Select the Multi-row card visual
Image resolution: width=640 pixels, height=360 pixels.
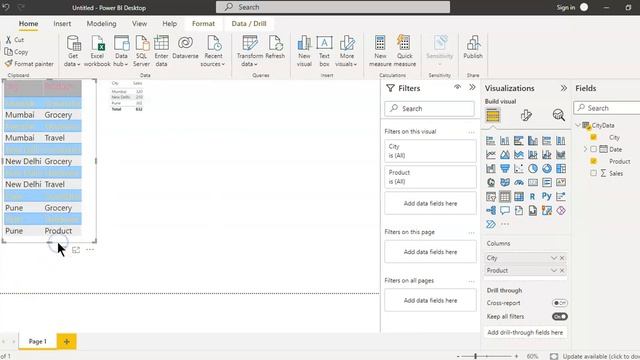pyautogui.click(x=547, y=182)
